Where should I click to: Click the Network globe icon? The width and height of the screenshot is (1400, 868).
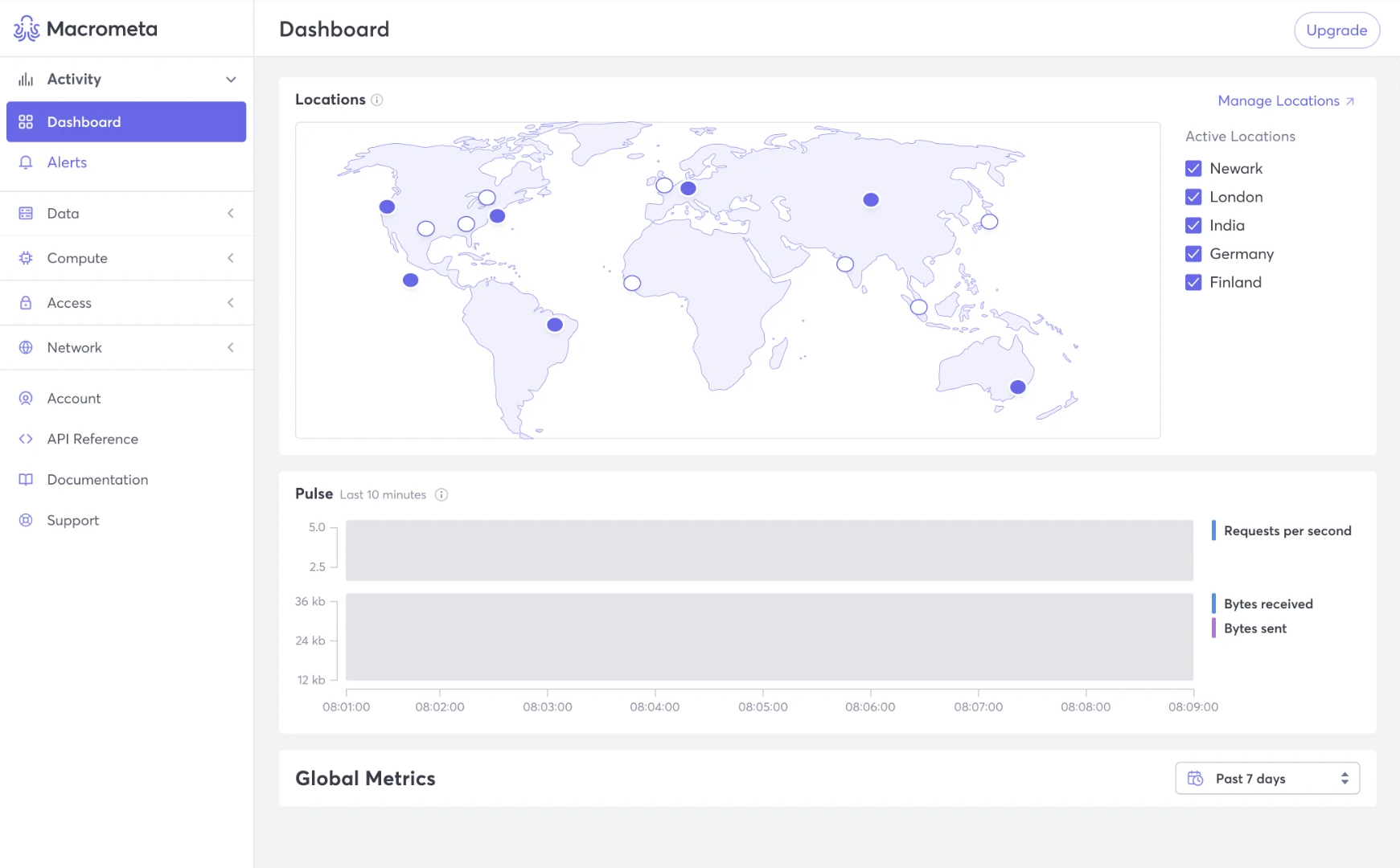point(26,347)
